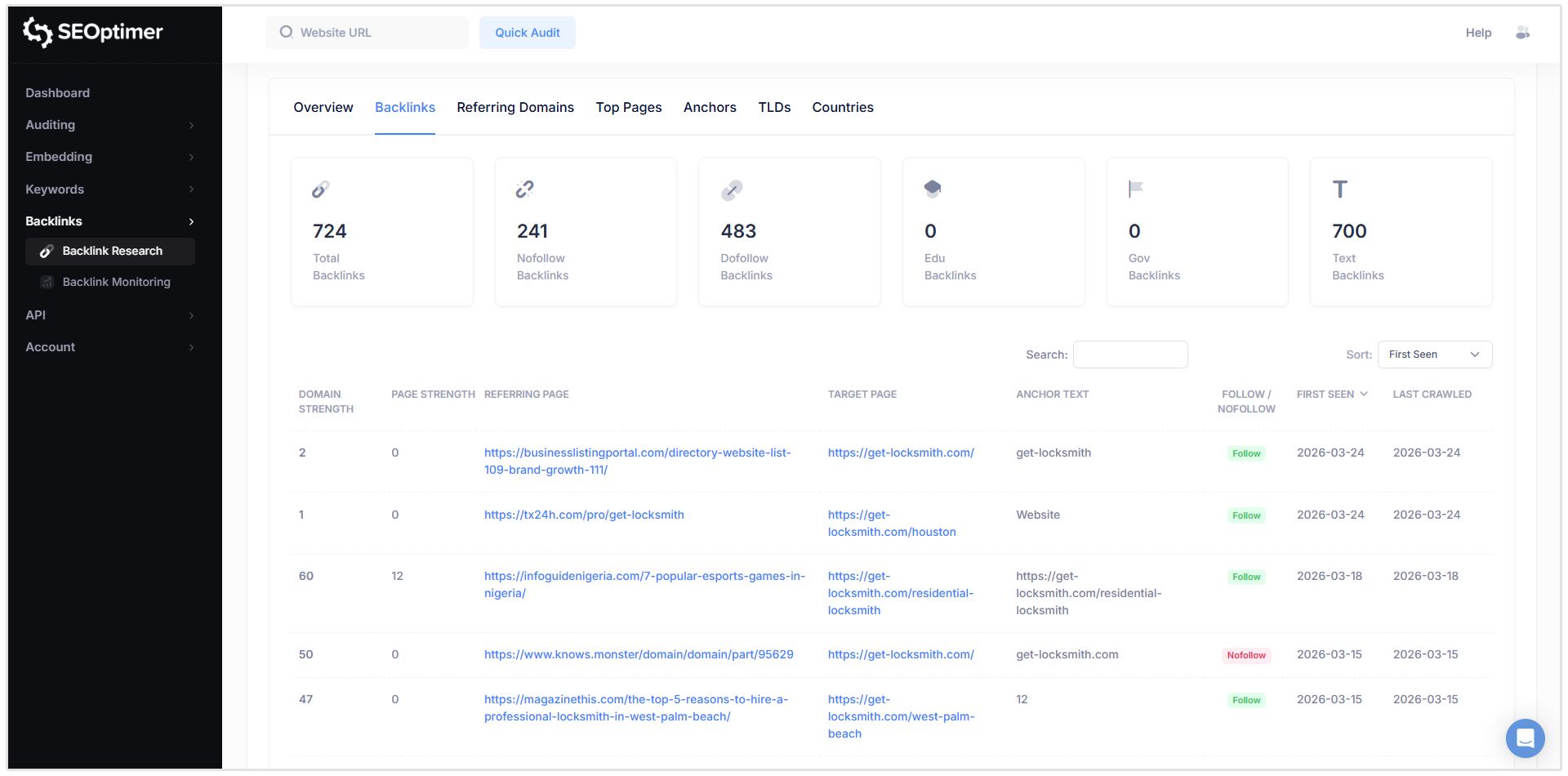Open the chat bubble in the corner
The image size is (1568, 776).
(x=1525, y=738)
